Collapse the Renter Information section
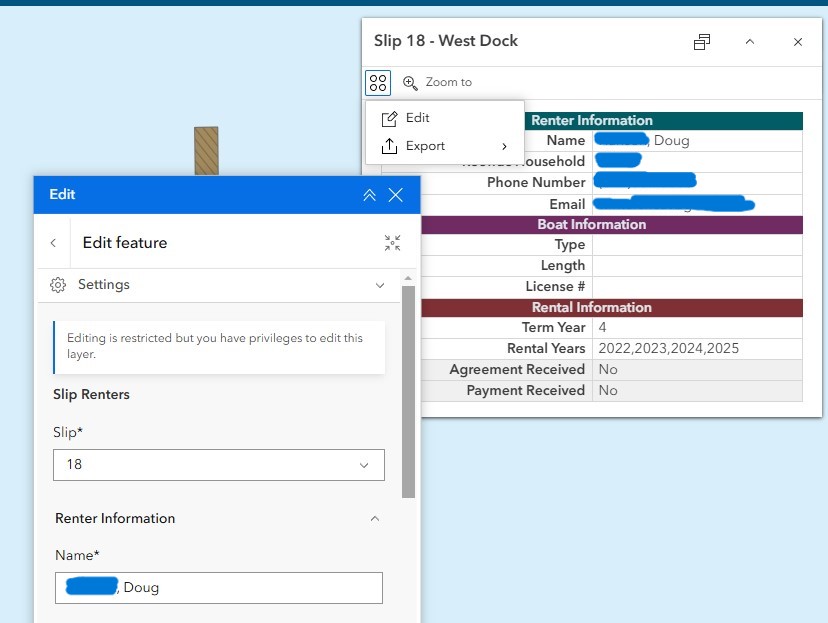 click(x=375, y=519)
